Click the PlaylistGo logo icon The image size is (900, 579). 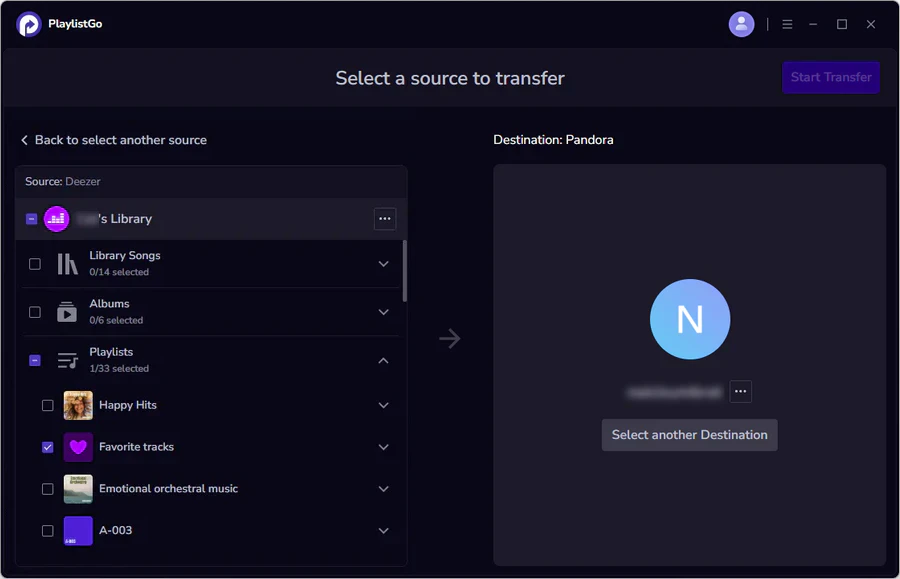pos(29,24)
